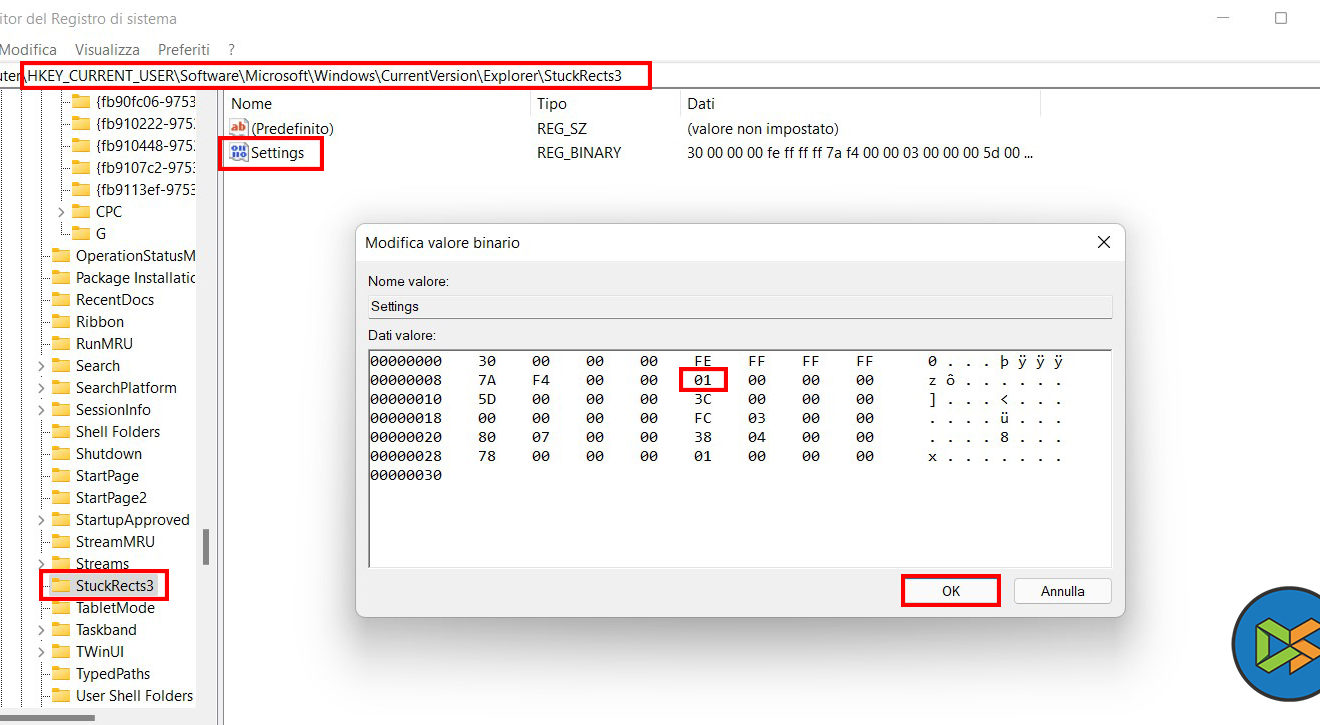Click the "(valore non impostato)" data cell

763,128
